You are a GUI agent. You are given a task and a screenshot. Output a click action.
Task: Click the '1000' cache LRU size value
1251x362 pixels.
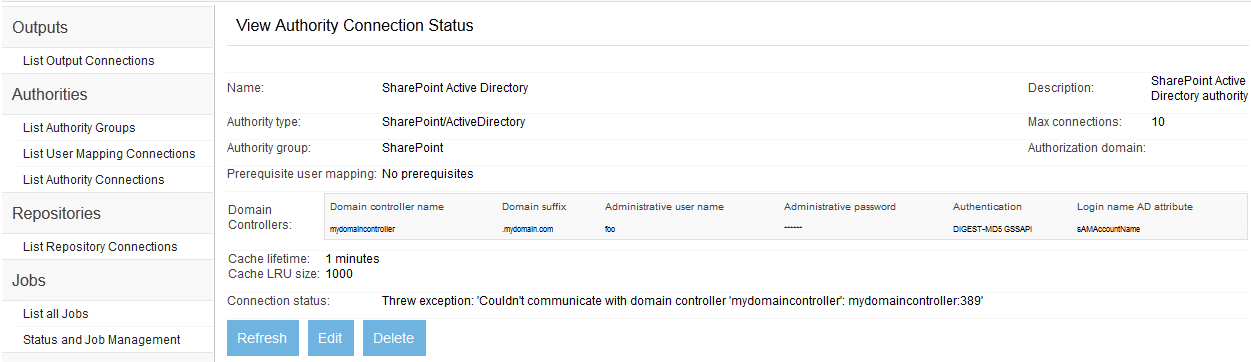pos(339,273)
